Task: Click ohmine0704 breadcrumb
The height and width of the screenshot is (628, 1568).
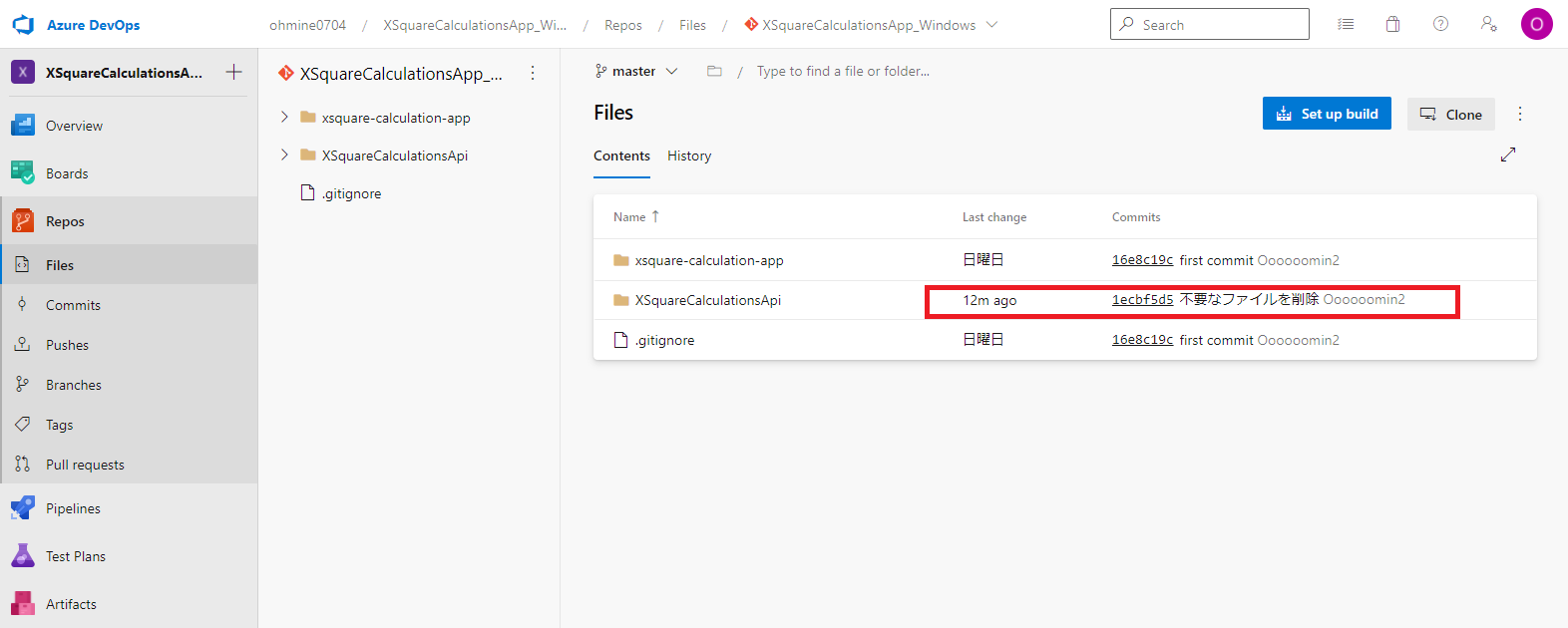Action: click(307, 25)
